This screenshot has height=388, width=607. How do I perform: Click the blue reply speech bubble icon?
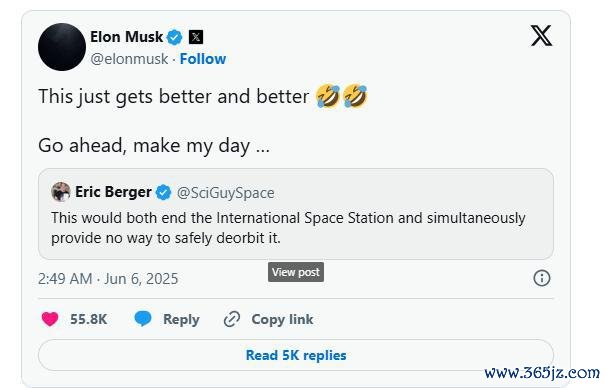(x=143, y=319)
